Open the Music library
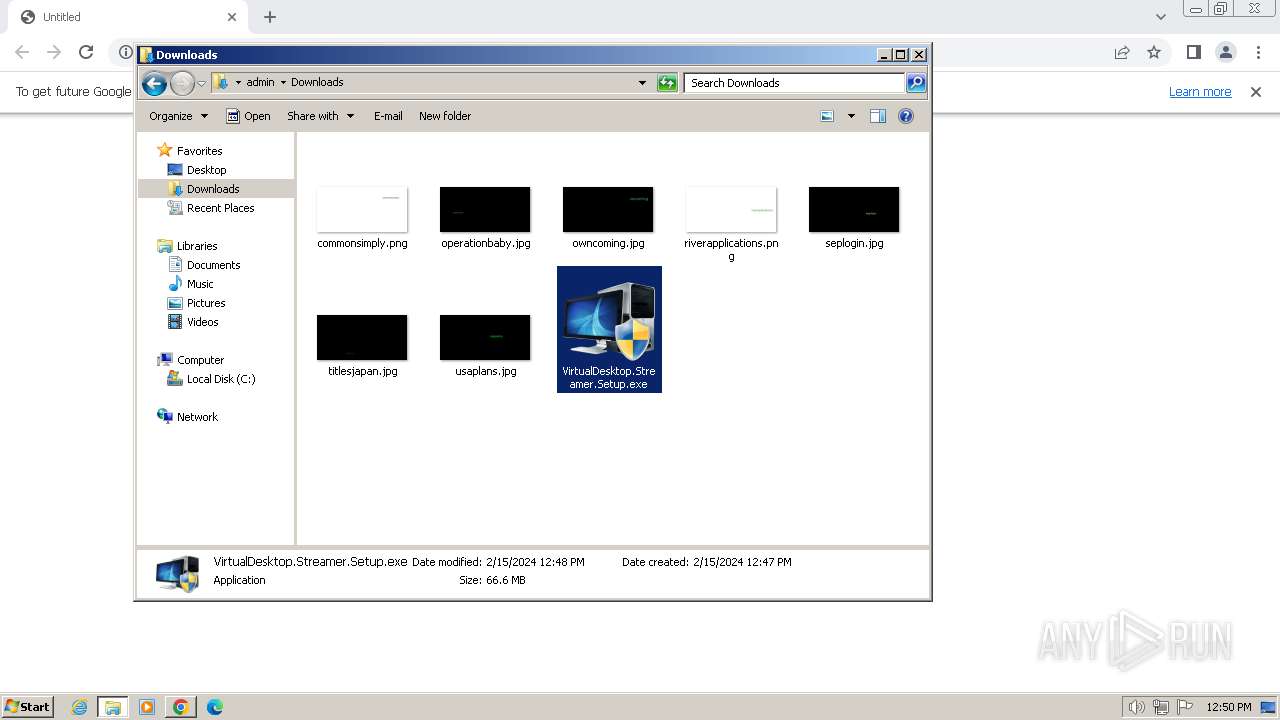 coord(200,284)
